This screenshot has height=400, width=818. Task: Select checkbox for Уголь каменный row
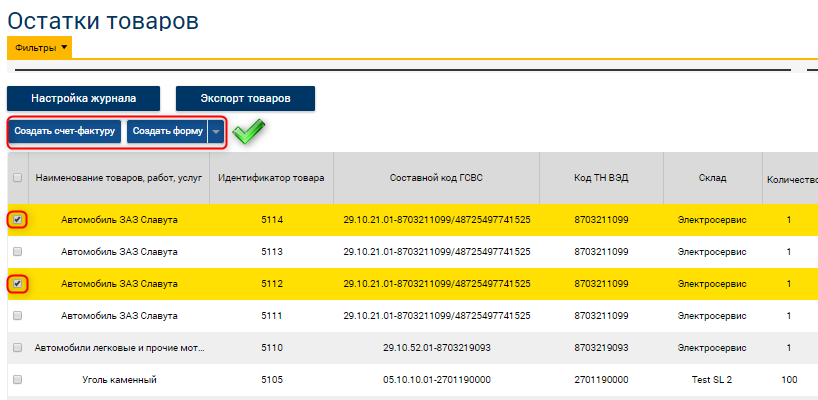coord(18,380)
